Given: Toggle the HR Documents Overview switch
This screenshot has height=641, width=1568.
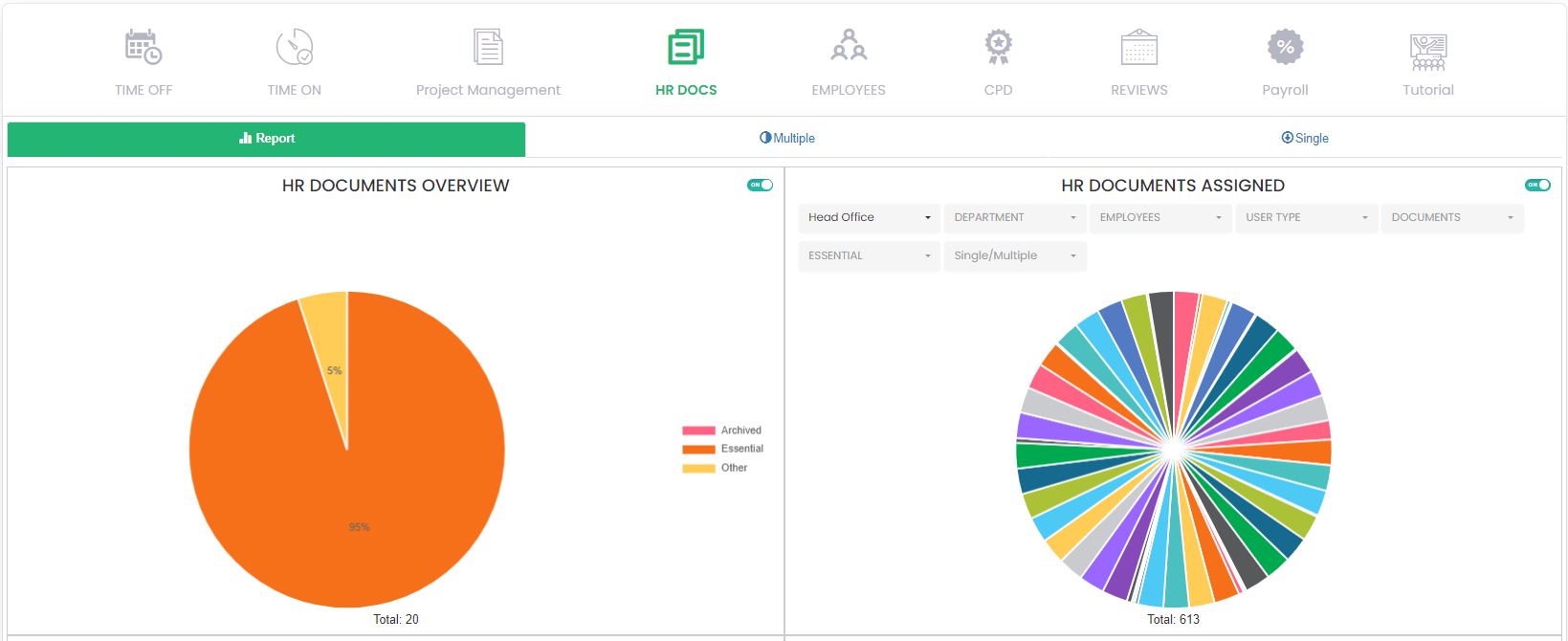Looking at the screenshot, I should point(760,186).
